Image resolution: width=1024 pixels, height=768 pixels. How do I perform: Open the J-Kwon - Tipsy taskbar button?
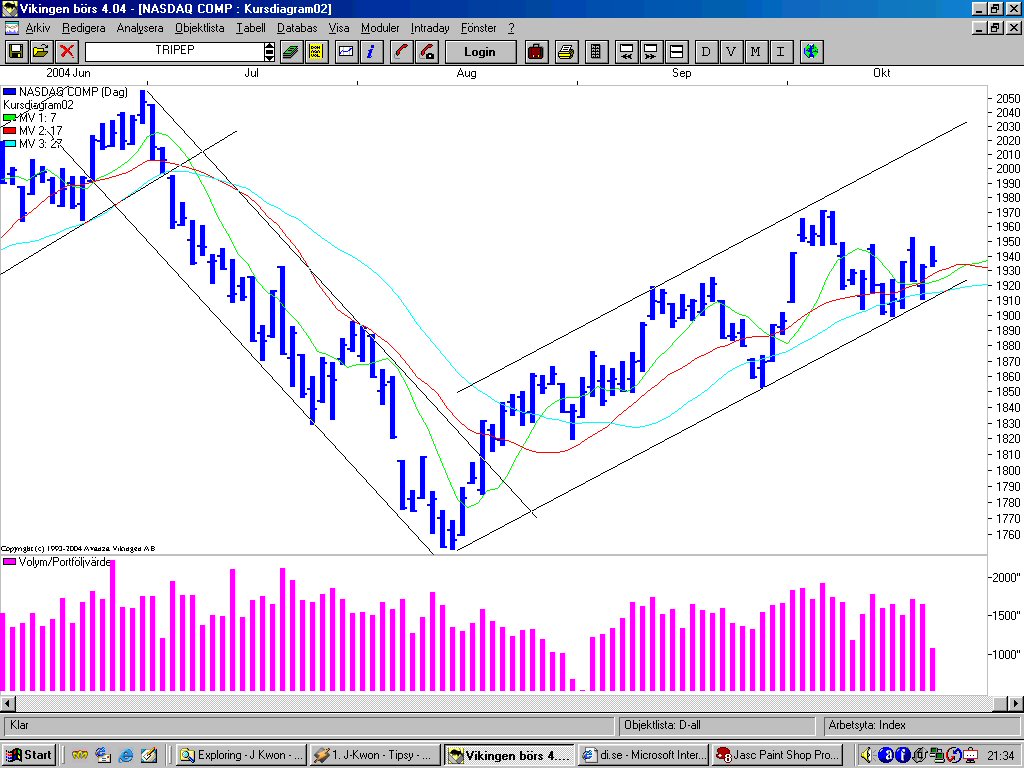374,755
